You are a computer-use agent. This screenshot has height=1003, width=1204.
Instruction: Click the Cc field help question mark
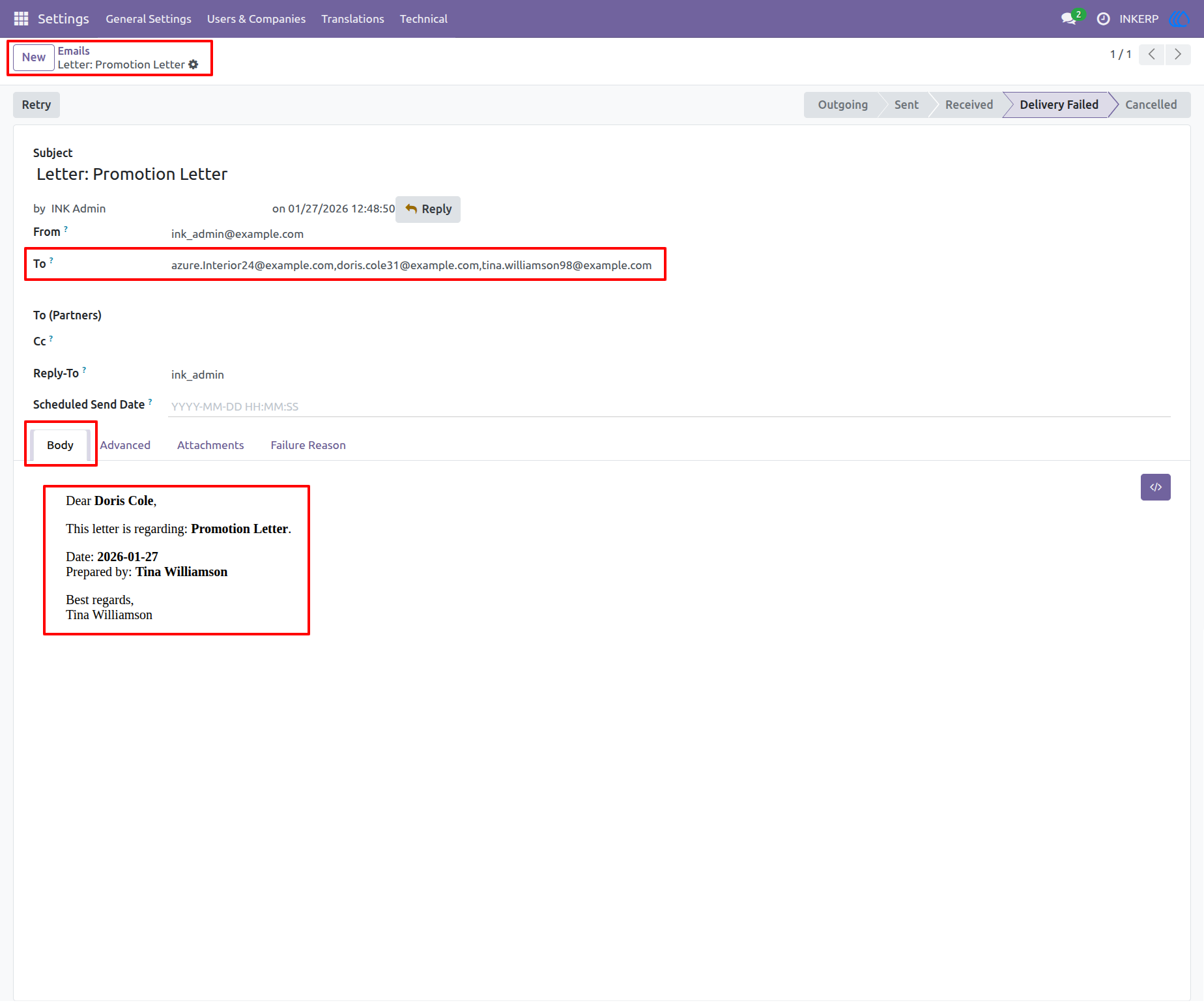click(x=51, y=338)
